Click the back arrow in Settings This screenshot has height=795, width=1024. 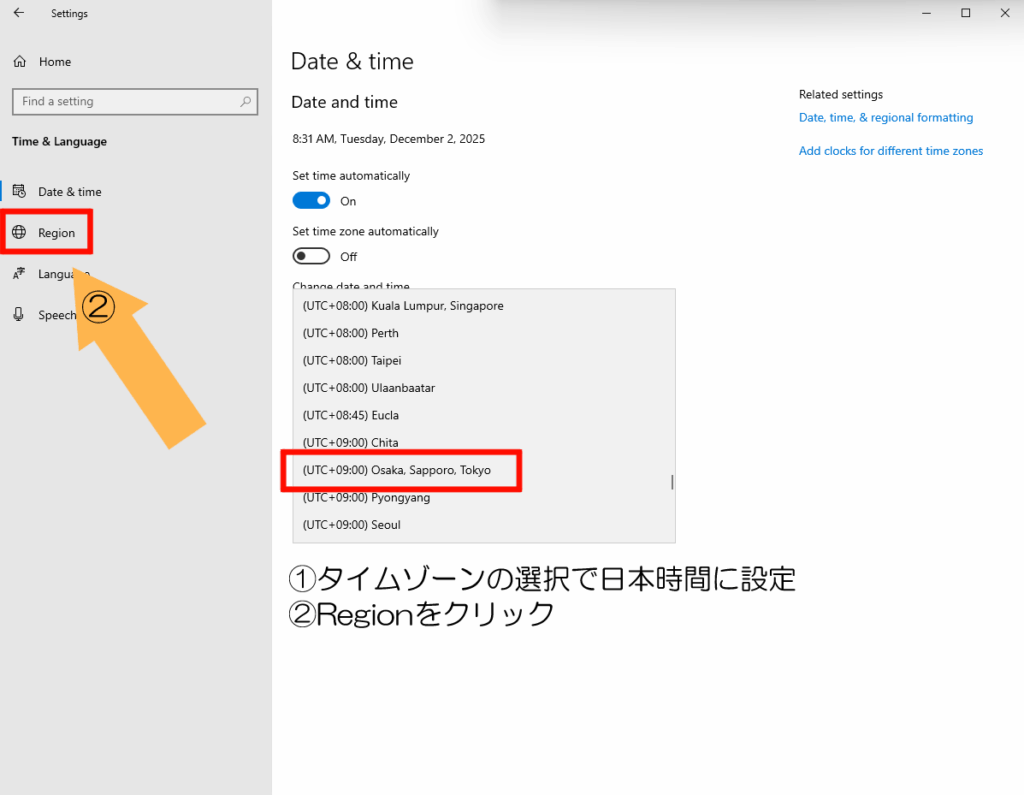pyautogui.click(x=19, y=13)
